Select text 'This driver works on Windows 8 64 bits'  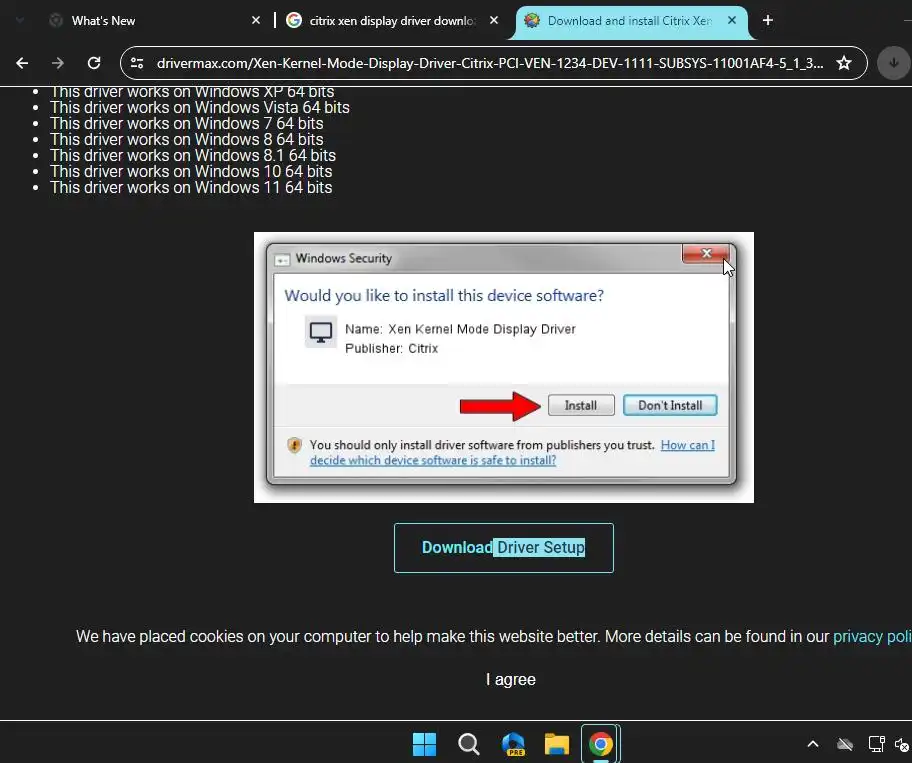(187, 140)
